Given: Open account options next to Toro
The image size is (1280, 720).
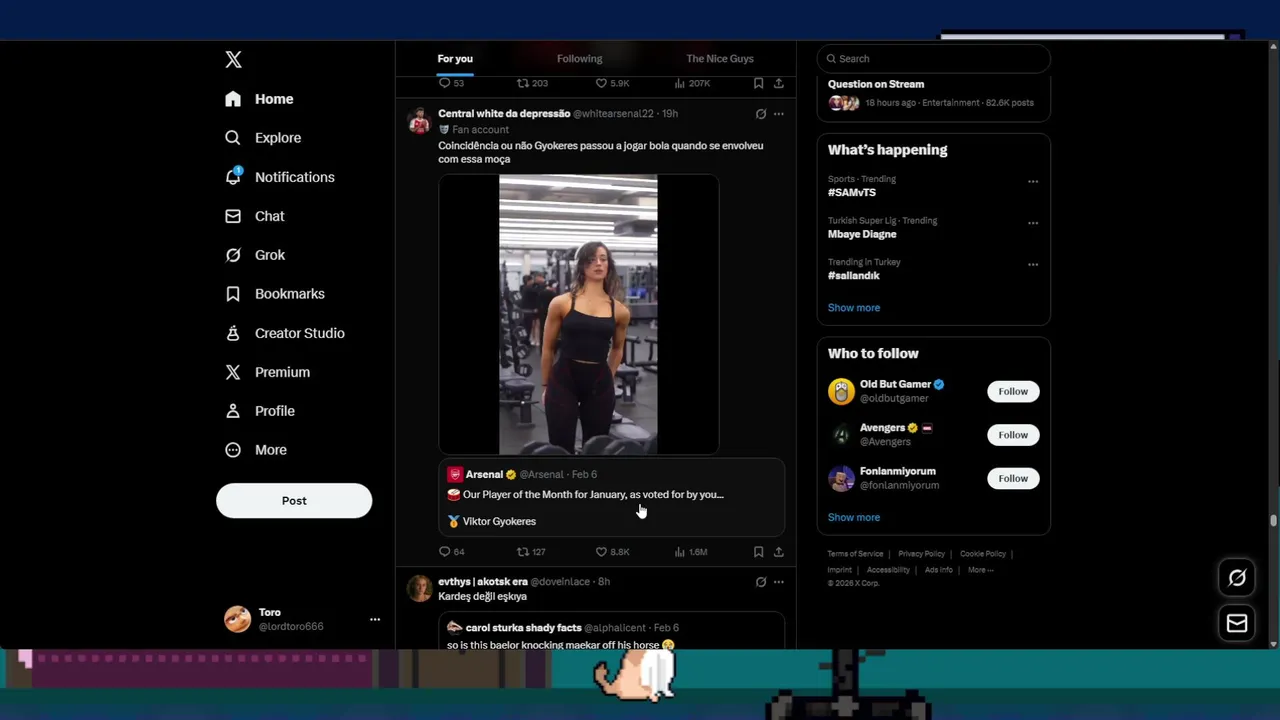Looking at the screenshot, I should (x=375, y=619).
